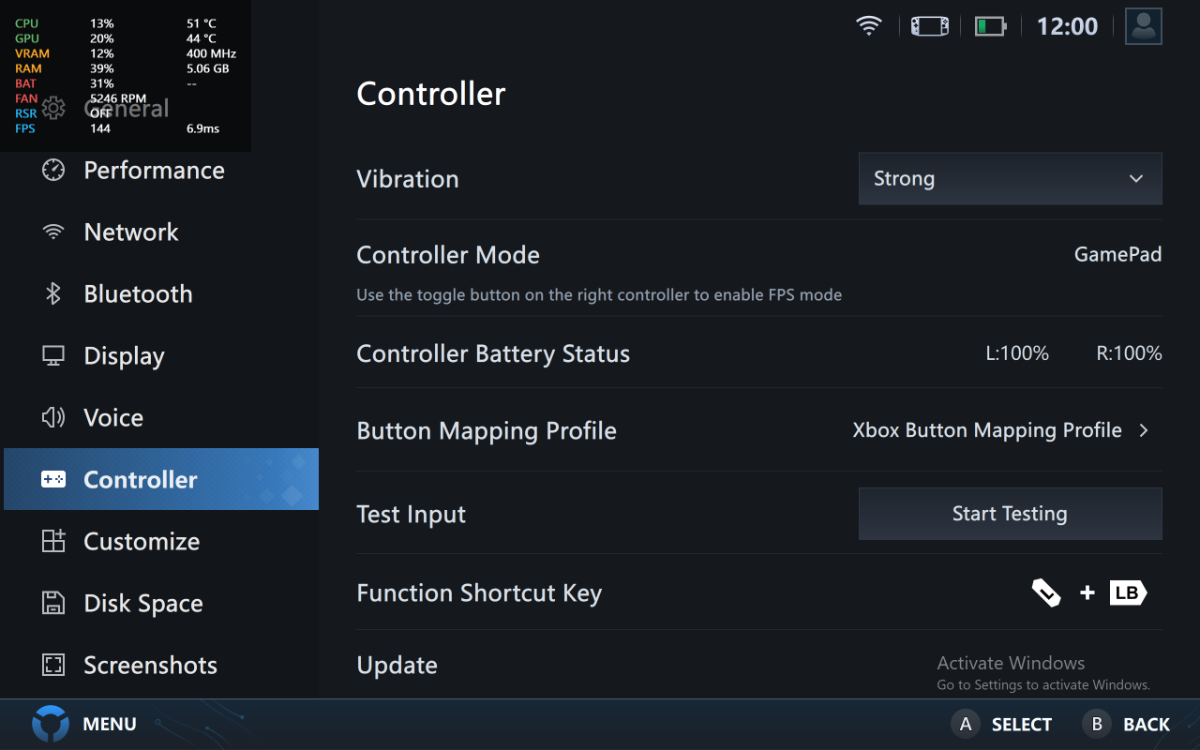Open the user profile avatar
The width and height of the screenshot is (1200, 750).
tap(1143, 26)
